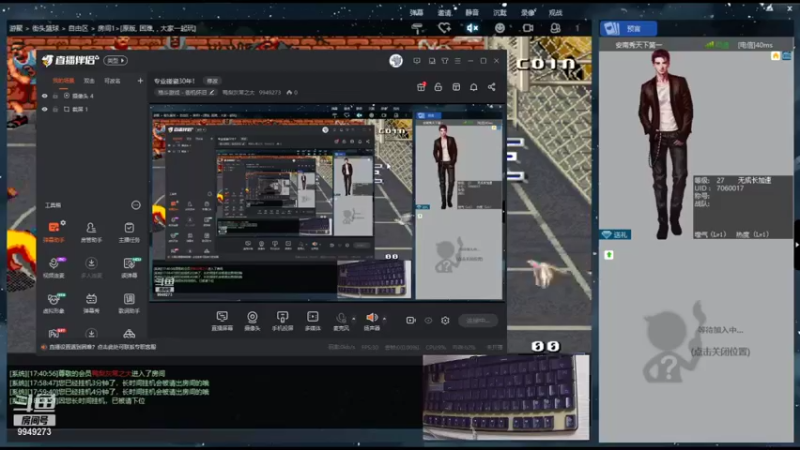800x450 pixels.
Task: Click the 静音 menu item
Action: click(472, 12)
